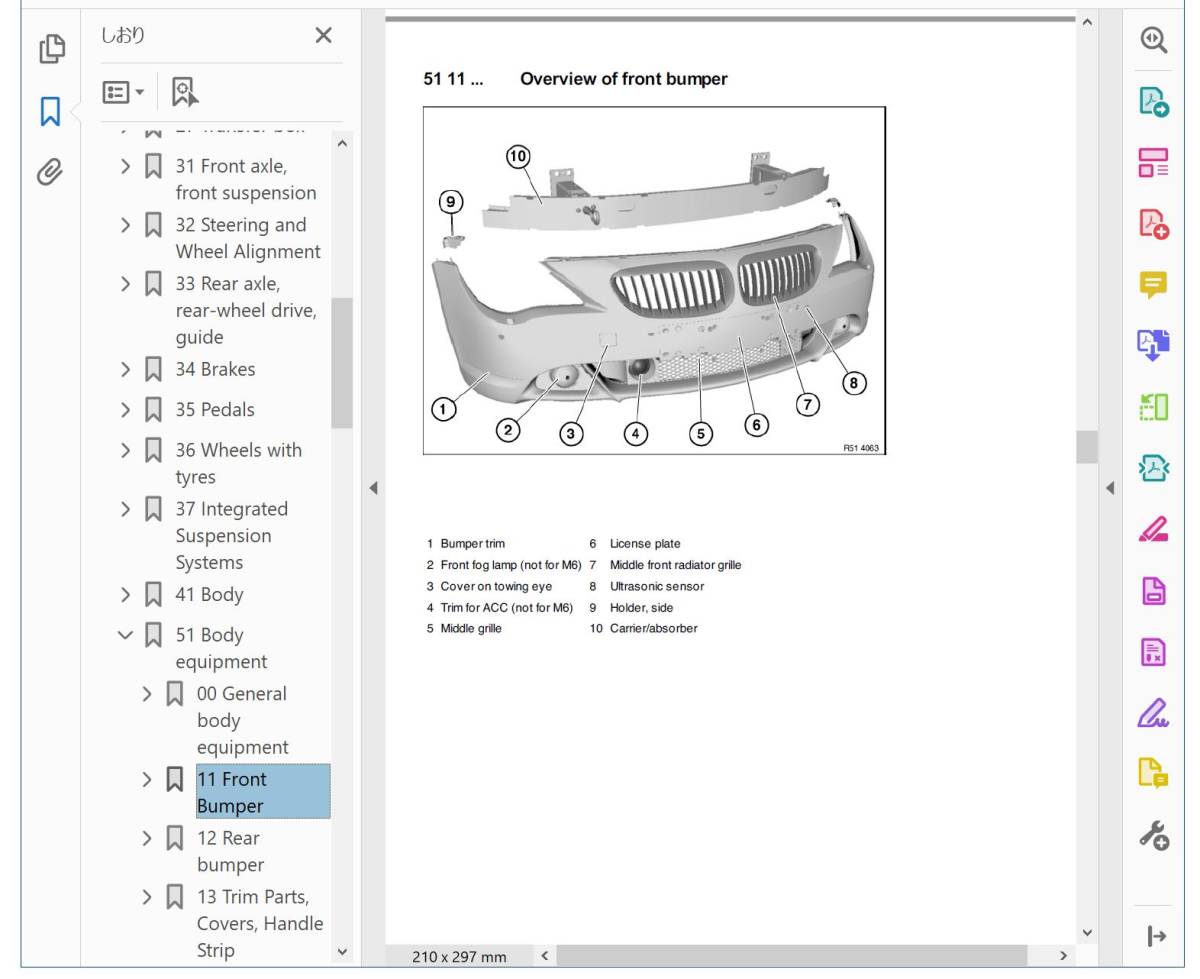Select the bookmarks panel icon in left rail
This screenshot has width=1200, height=979.
[52, 111]
